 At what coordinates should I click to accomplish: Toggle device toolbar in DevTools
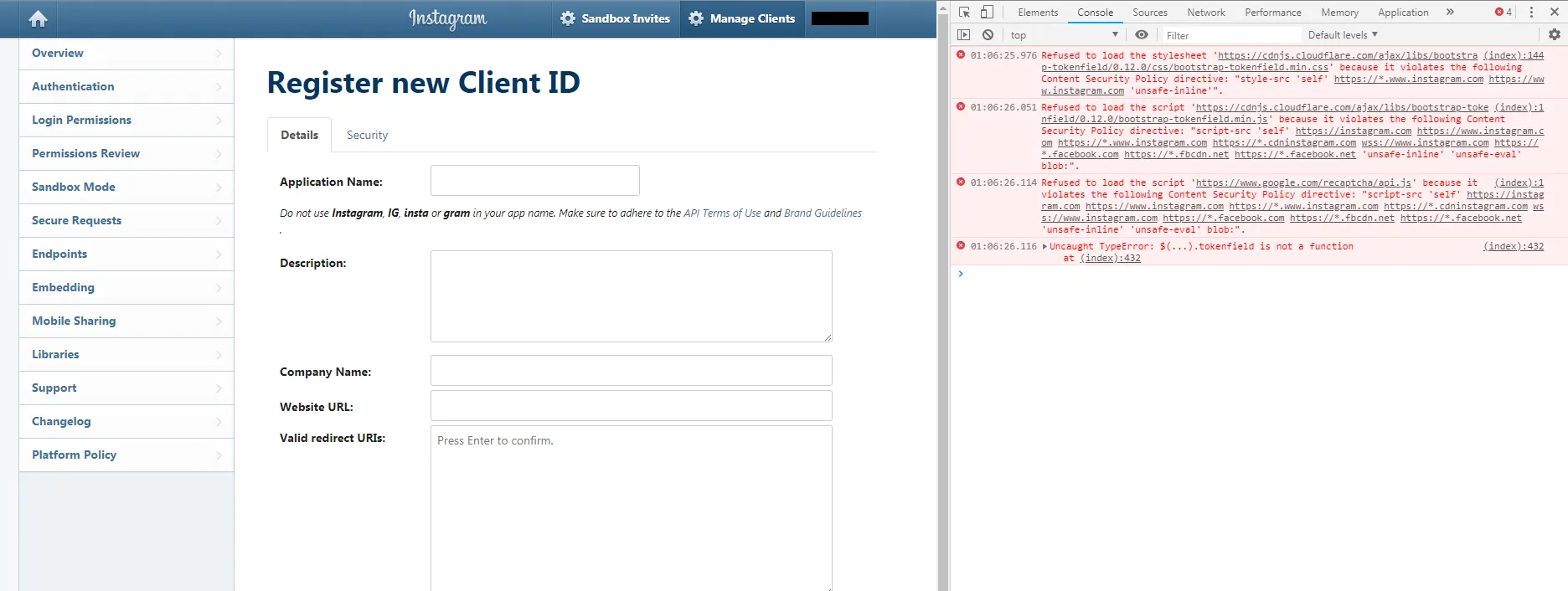click(x=987, y=12)
